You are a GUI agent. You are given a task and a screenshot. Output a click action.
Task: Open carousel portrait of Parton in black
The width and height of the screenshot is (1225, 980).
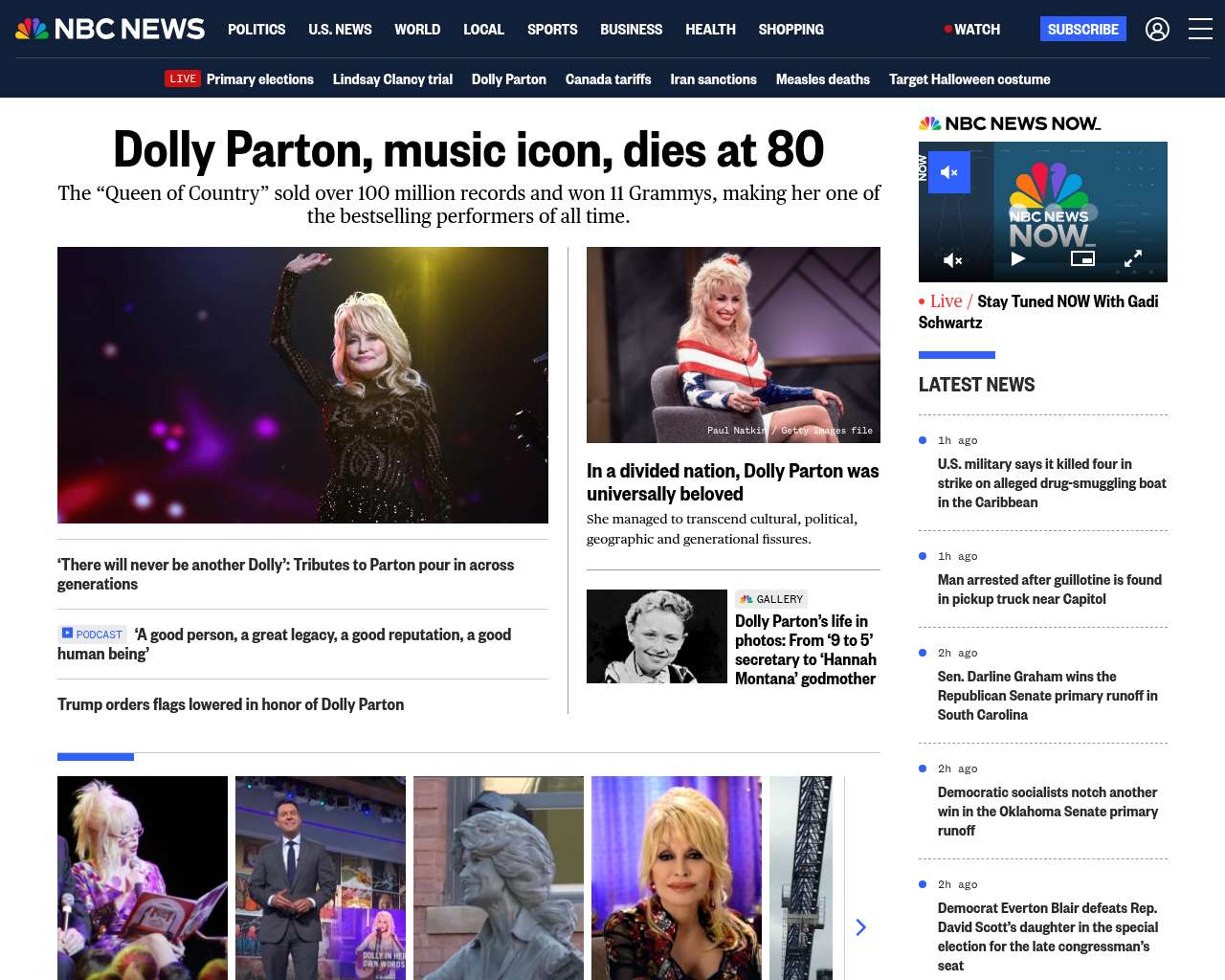point(677,878)
